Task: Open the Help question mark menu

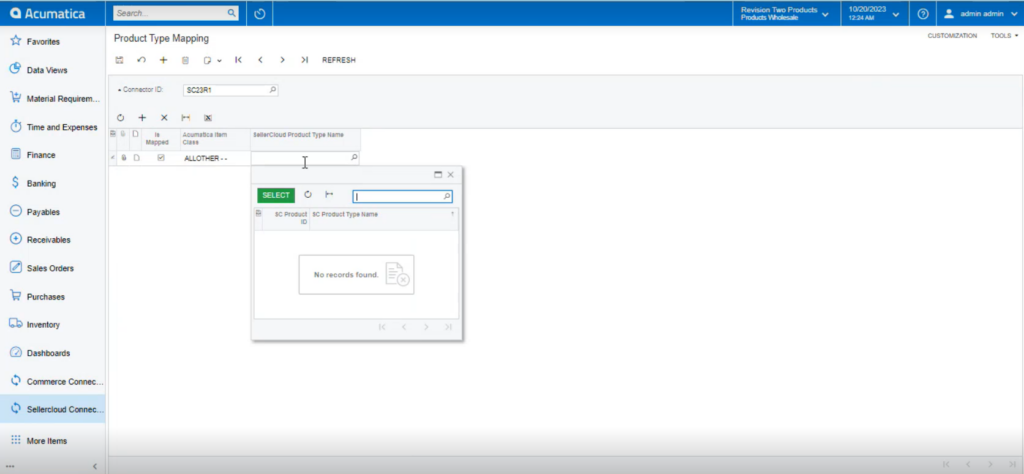Action: click(x=923, y=13)
